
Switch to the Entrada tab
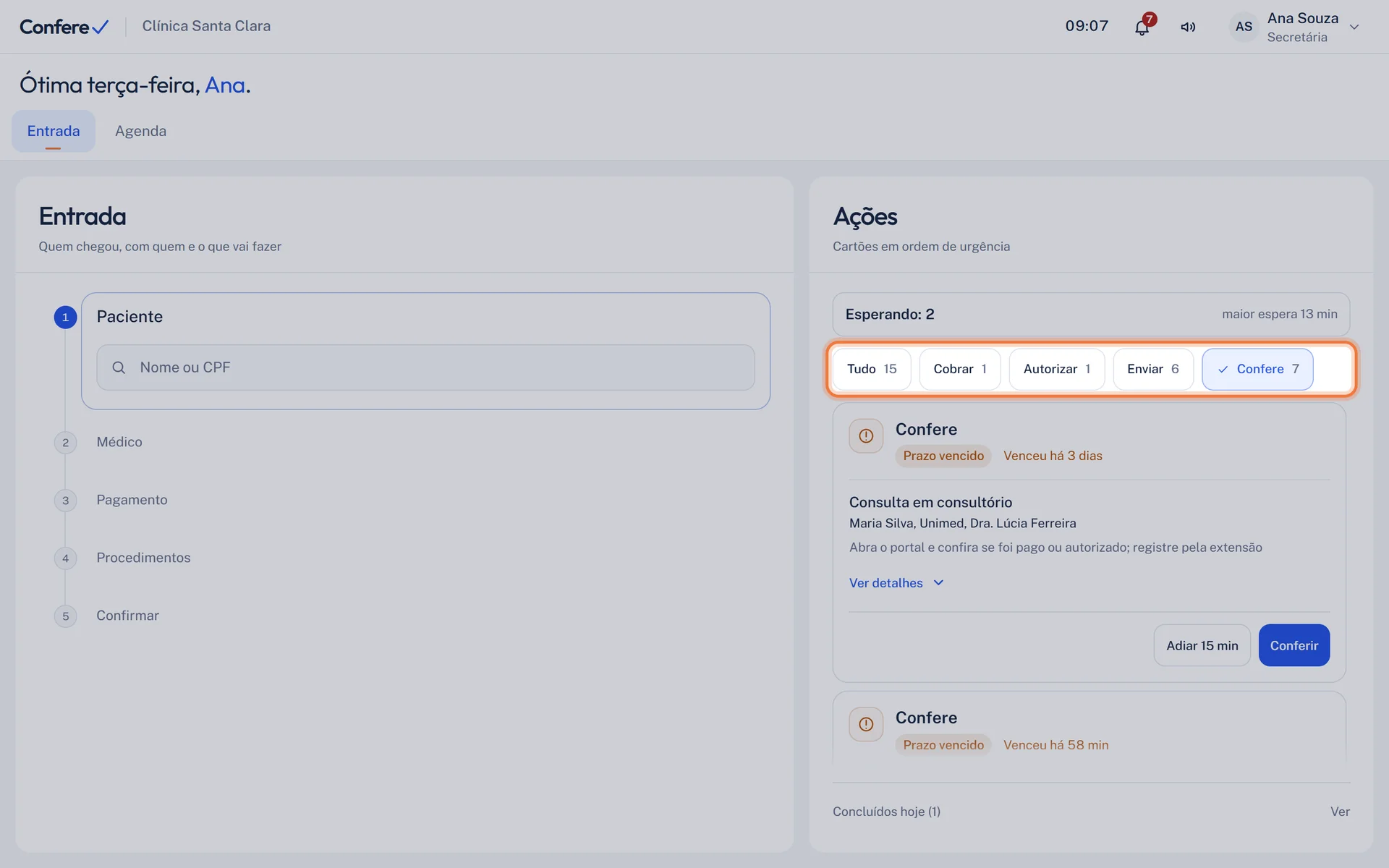click(x=54, y=131)
